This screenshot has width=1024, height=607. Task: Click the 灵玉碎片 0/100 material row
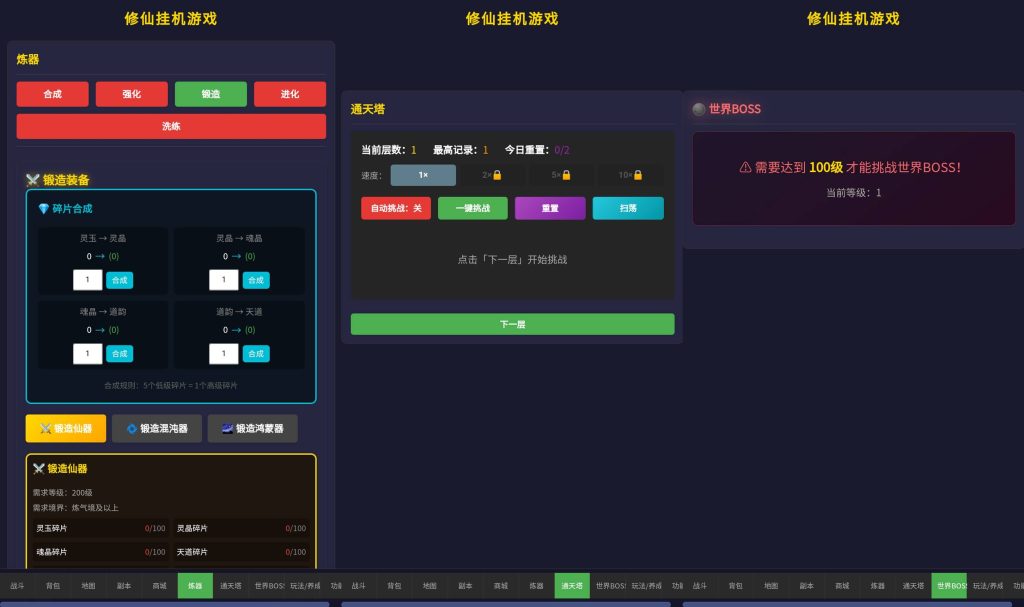[101, 528]
